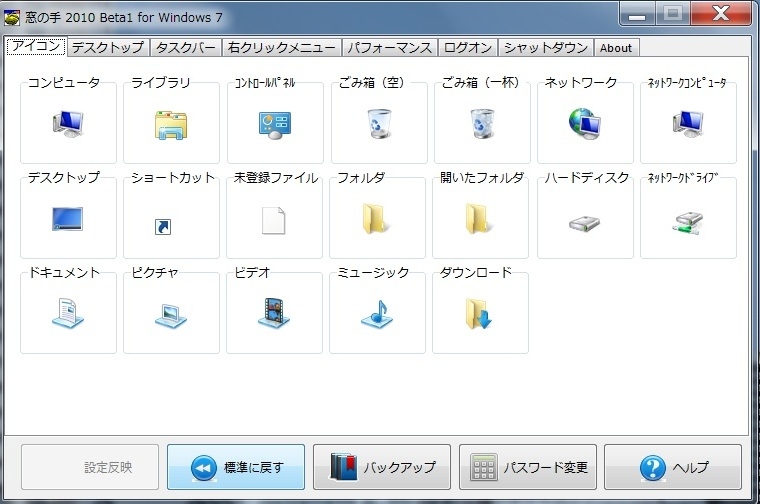Screen dimensions: 760x504
Task: Go to the パフォーマンス tab
Action: [390, 48]
